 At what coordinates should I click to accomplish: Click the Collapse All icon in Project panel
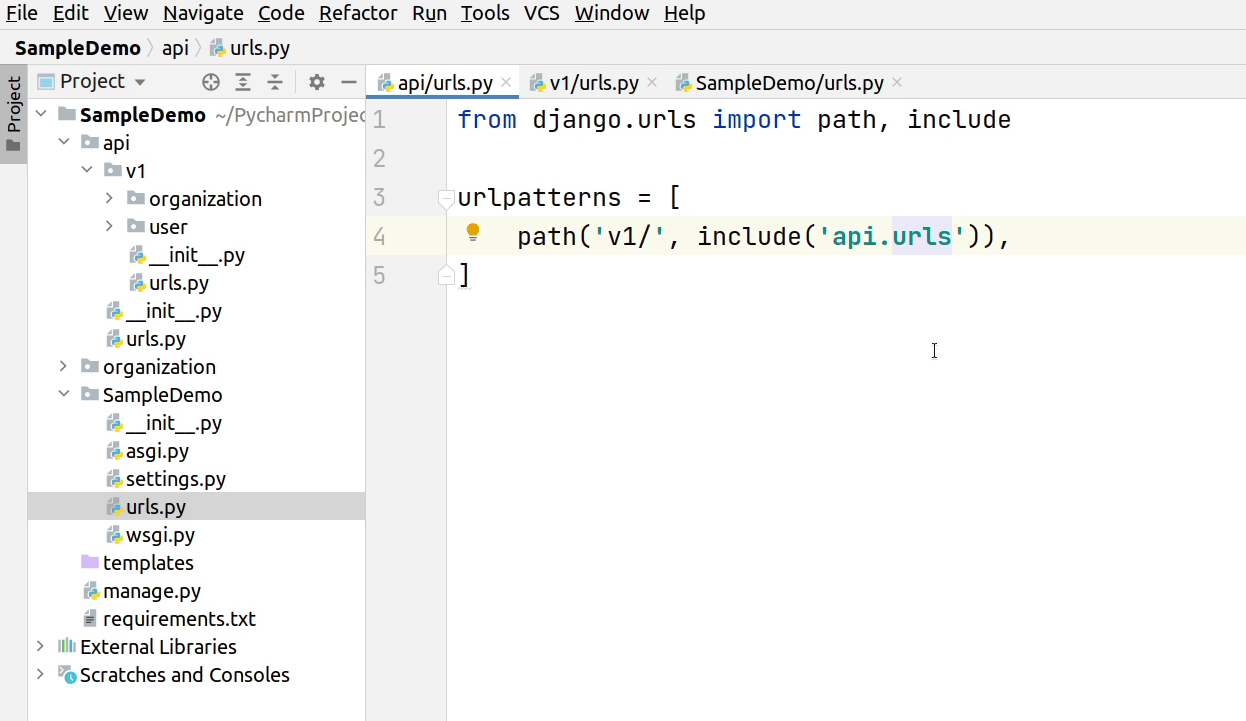275,82
